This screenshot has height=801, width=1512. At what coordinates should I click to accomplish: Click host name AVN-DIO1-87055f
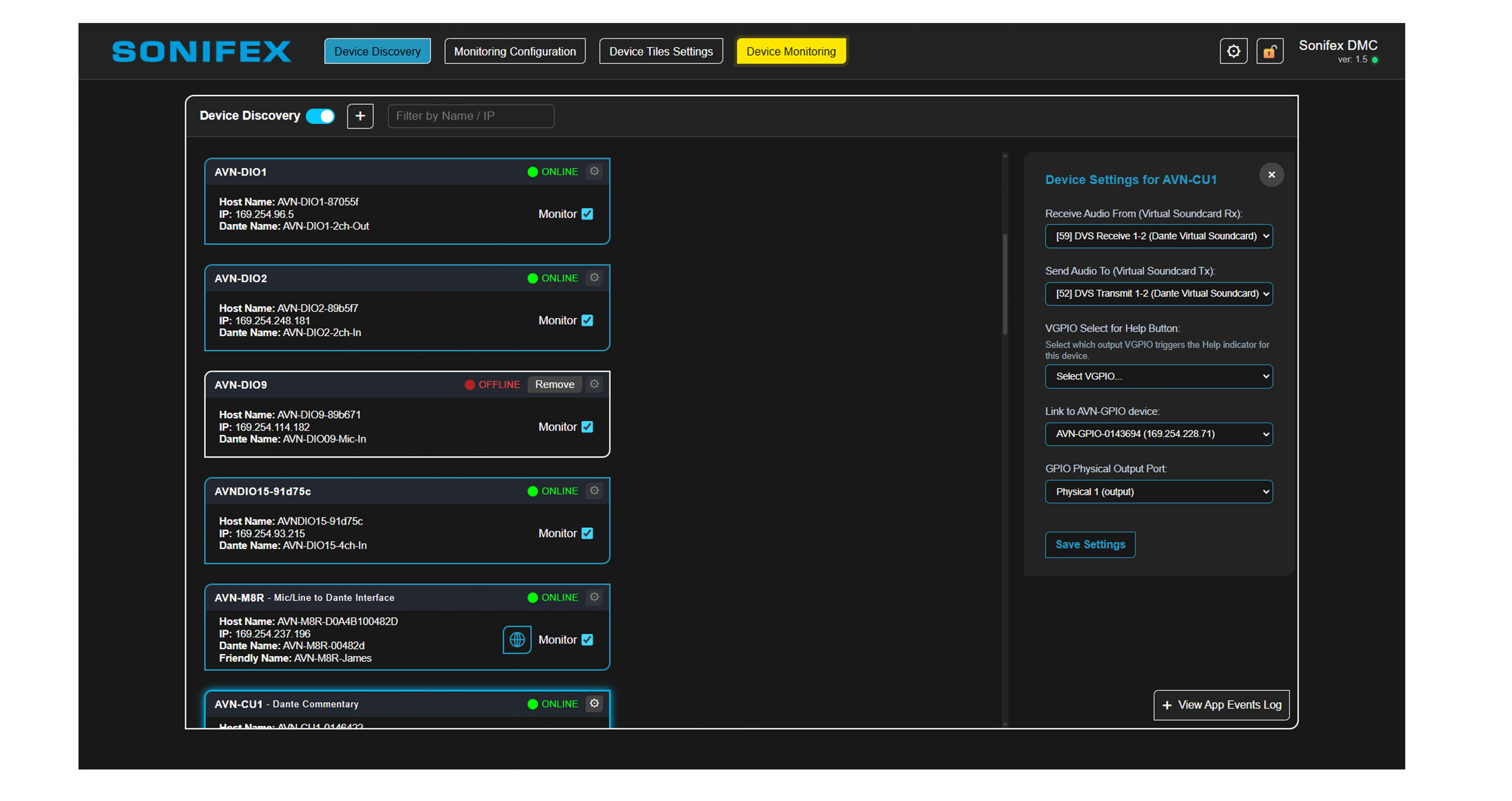[x=318, y=202]
